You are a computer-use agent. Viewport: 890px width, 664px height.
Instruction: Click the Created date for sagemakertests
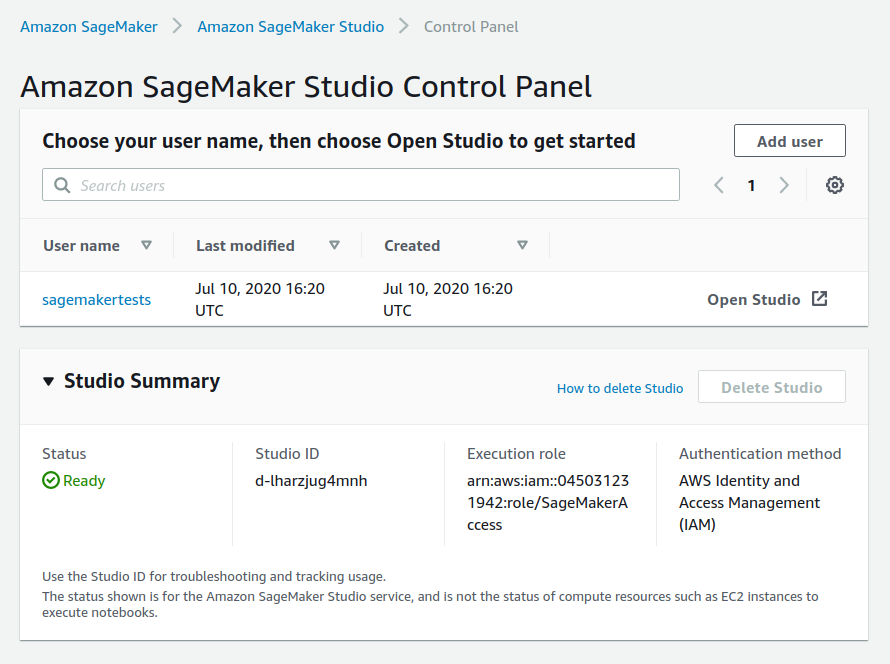448,300
